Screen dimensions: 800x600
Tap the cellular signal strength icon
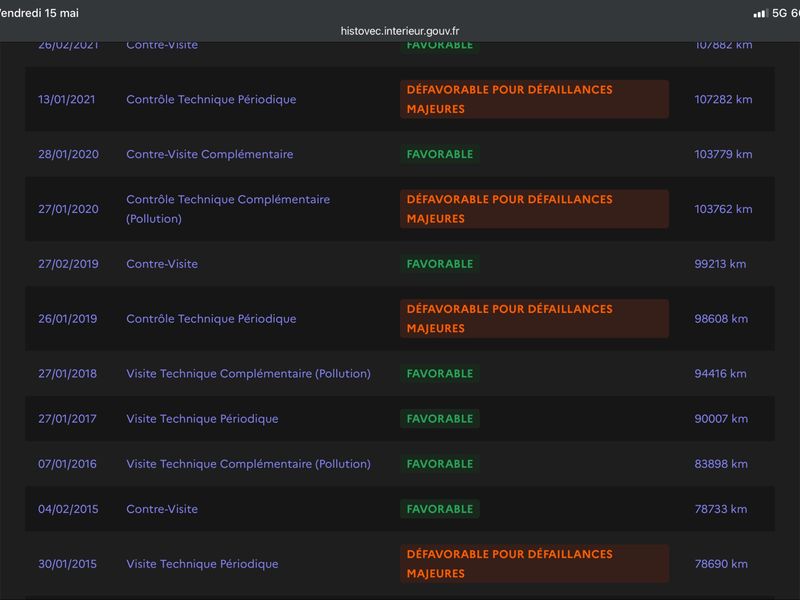(761, 13)
